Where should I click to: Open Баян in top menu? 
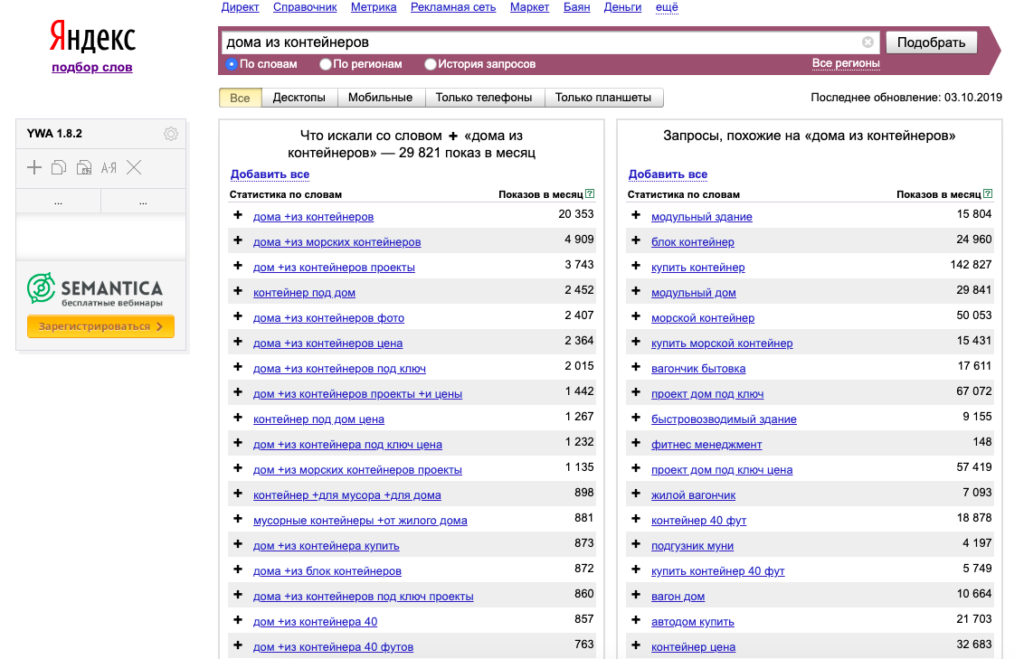(x=577, y=7)
